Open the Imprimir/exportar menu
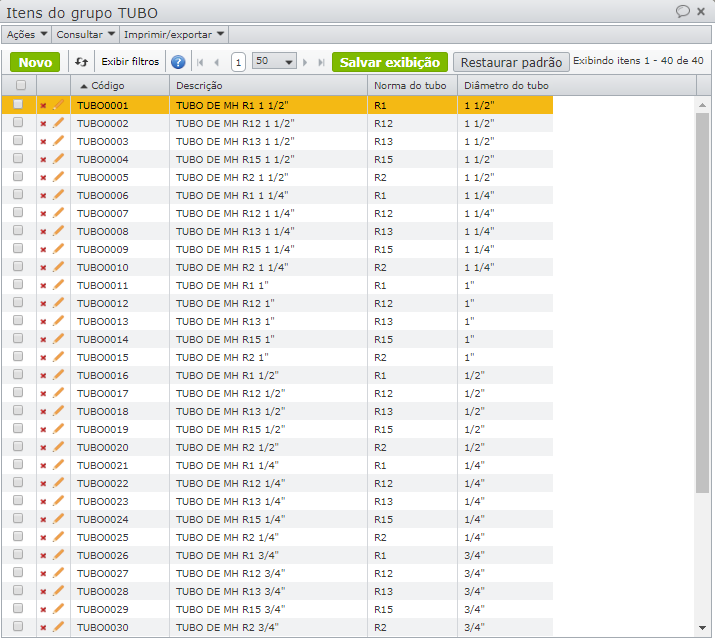715x638 pixels. [x=174, y=34]
